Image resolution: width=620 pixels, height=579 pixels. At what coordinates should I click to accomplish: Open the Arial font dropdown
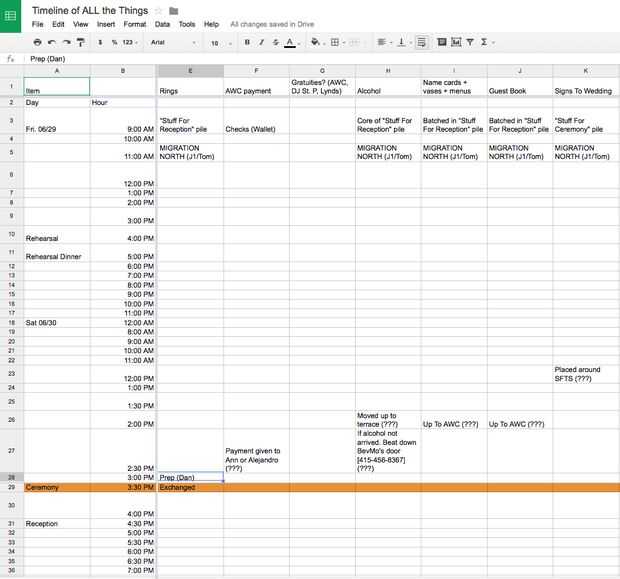click(173, 42)
